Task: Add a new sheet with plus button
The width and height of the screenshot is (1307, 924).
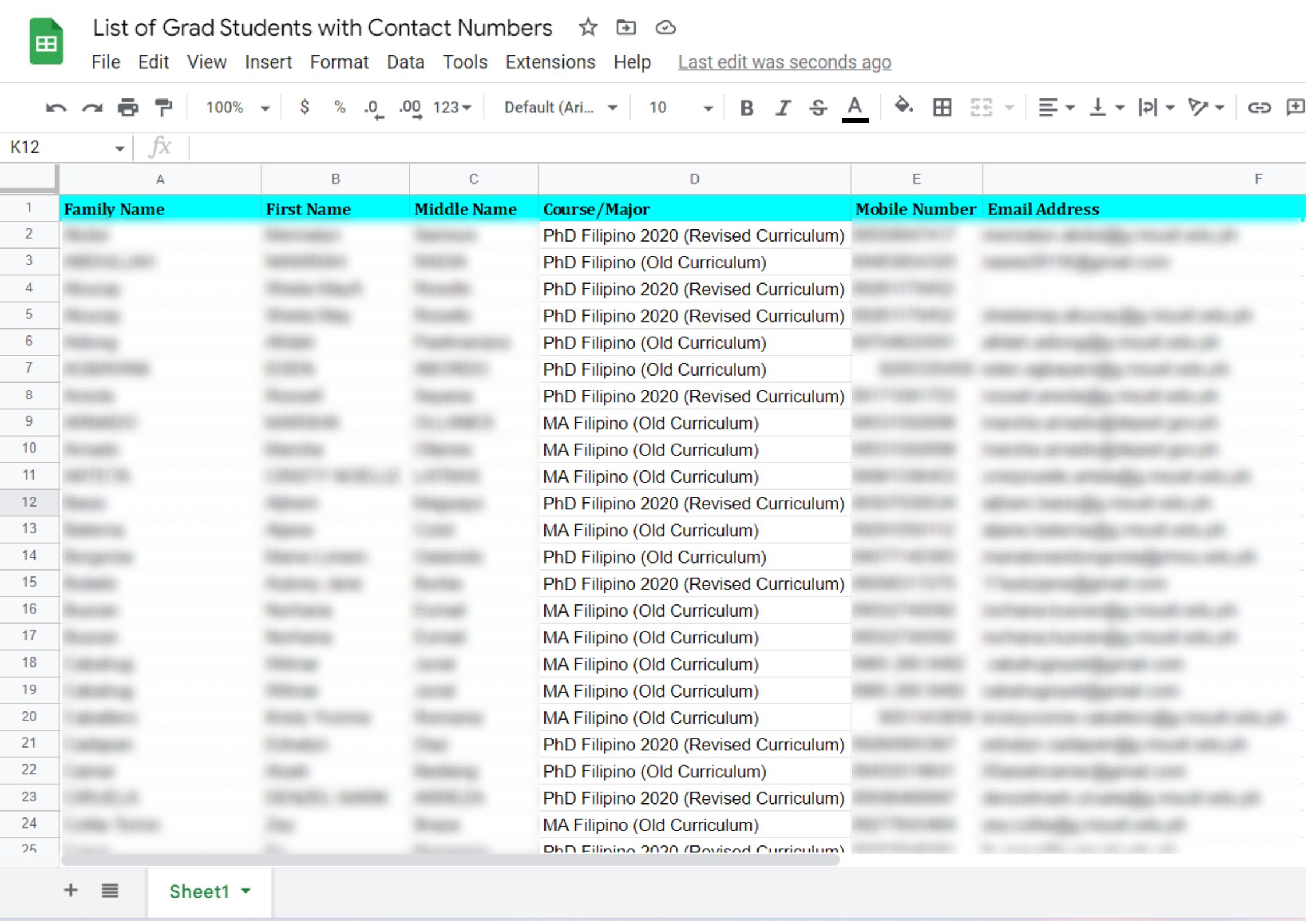Action: (71, 890)
